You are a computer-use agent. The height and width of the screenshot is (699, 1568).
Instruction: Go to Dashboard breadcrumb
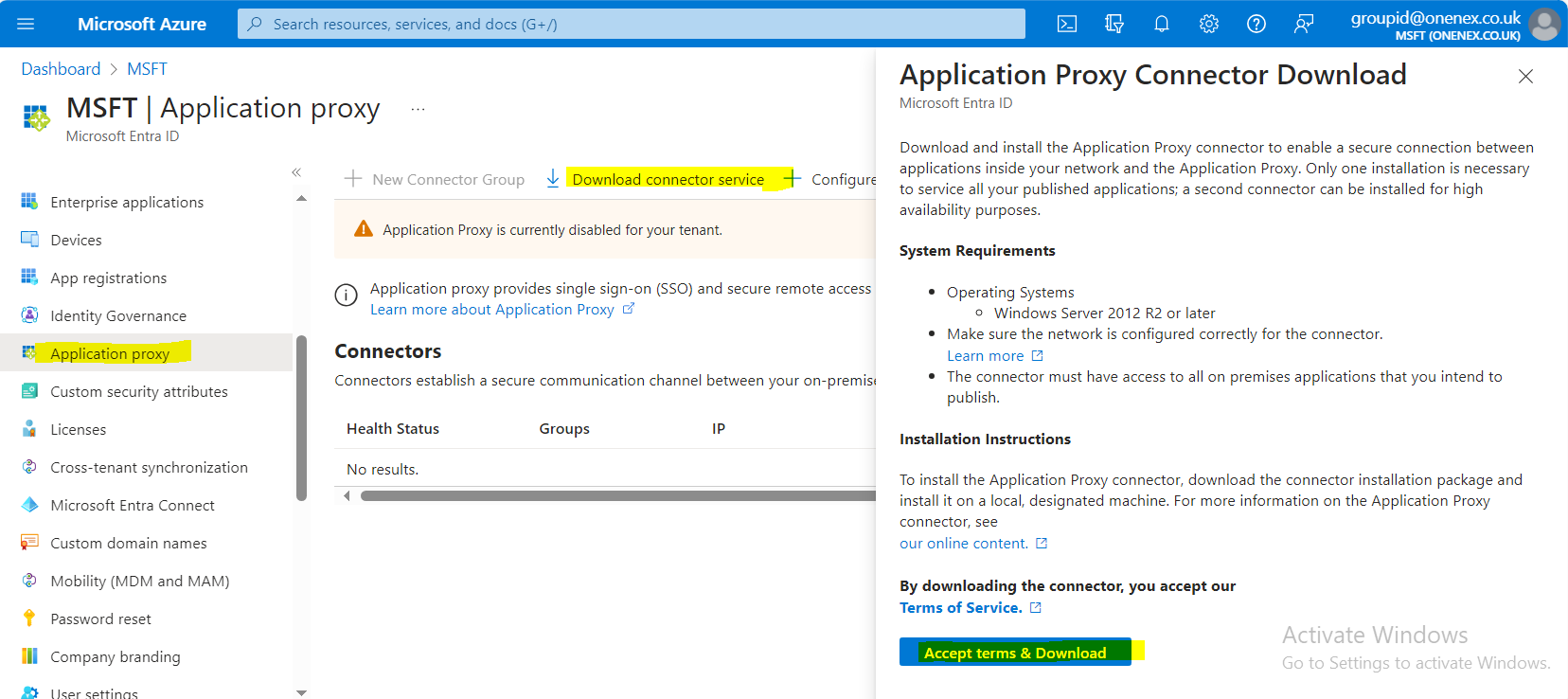[x=61, y=69]
